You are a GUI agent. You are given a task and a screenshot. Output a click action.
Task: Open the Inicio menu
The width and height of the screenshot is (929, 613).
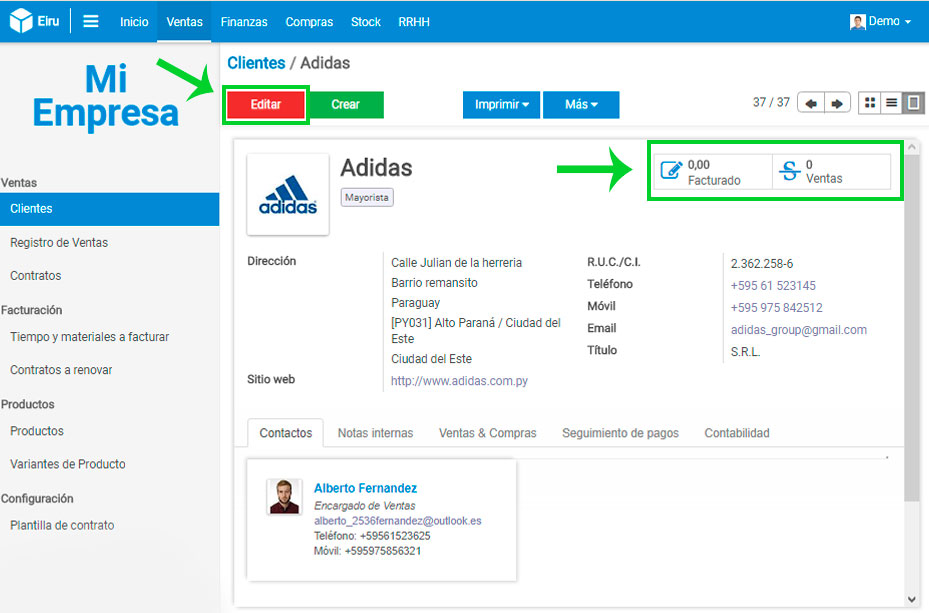point(134,22)
